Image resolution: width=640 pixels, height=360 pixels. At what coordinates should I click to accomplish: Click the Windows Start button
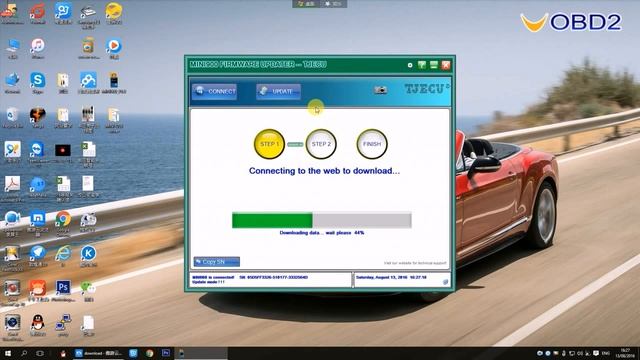click(7, 353)
